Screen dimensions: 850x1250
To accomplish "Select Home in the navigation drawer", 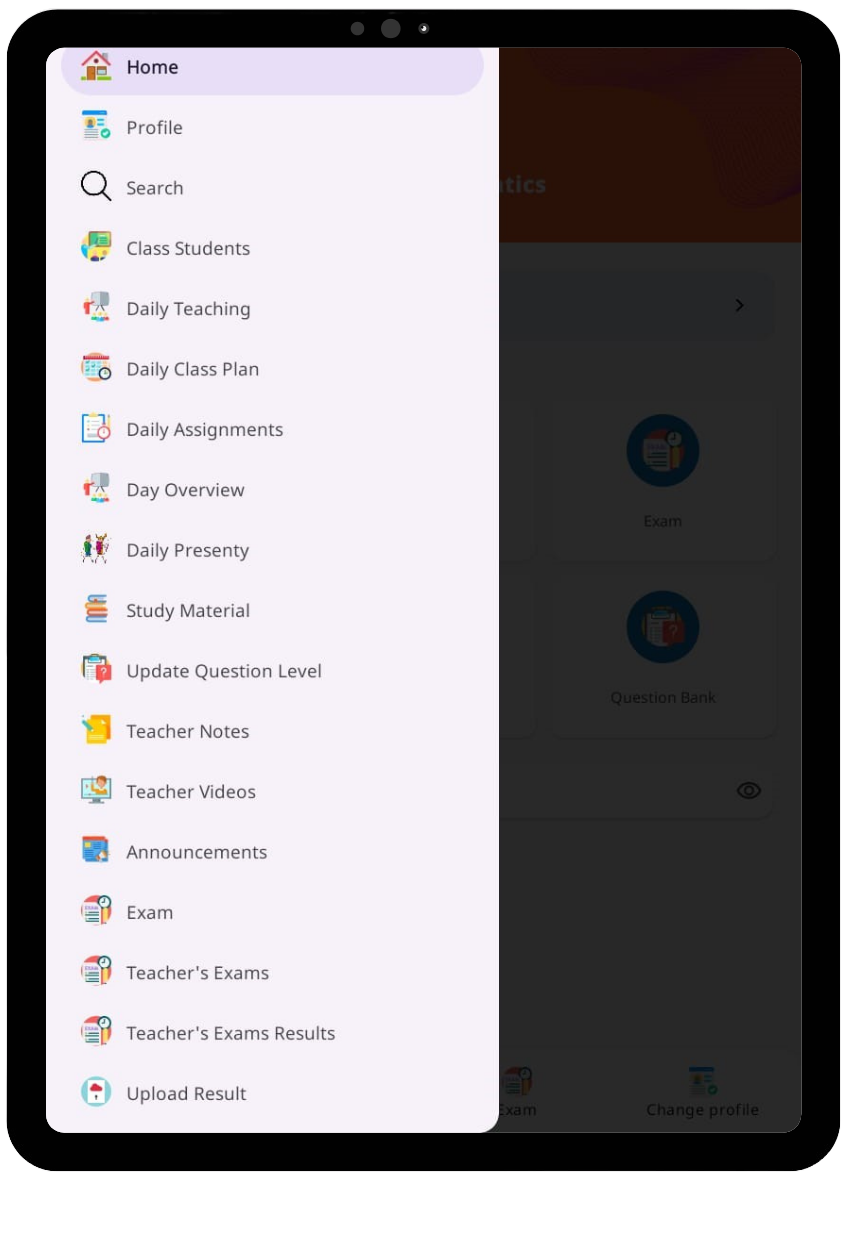I will pyautogui.click(x=272, y=68).
